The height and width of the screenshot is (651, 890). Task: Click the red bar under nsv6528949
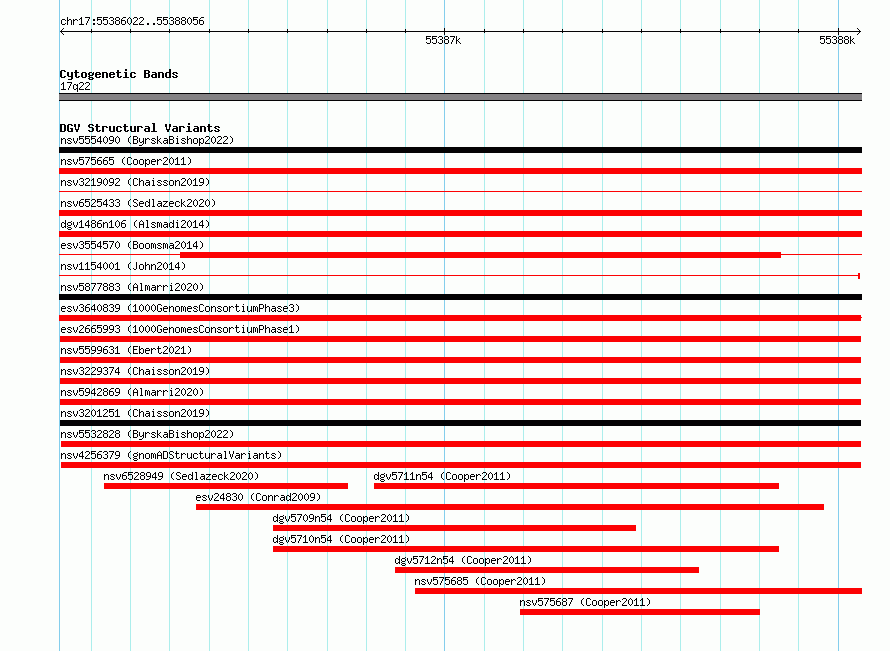point(226,486)
